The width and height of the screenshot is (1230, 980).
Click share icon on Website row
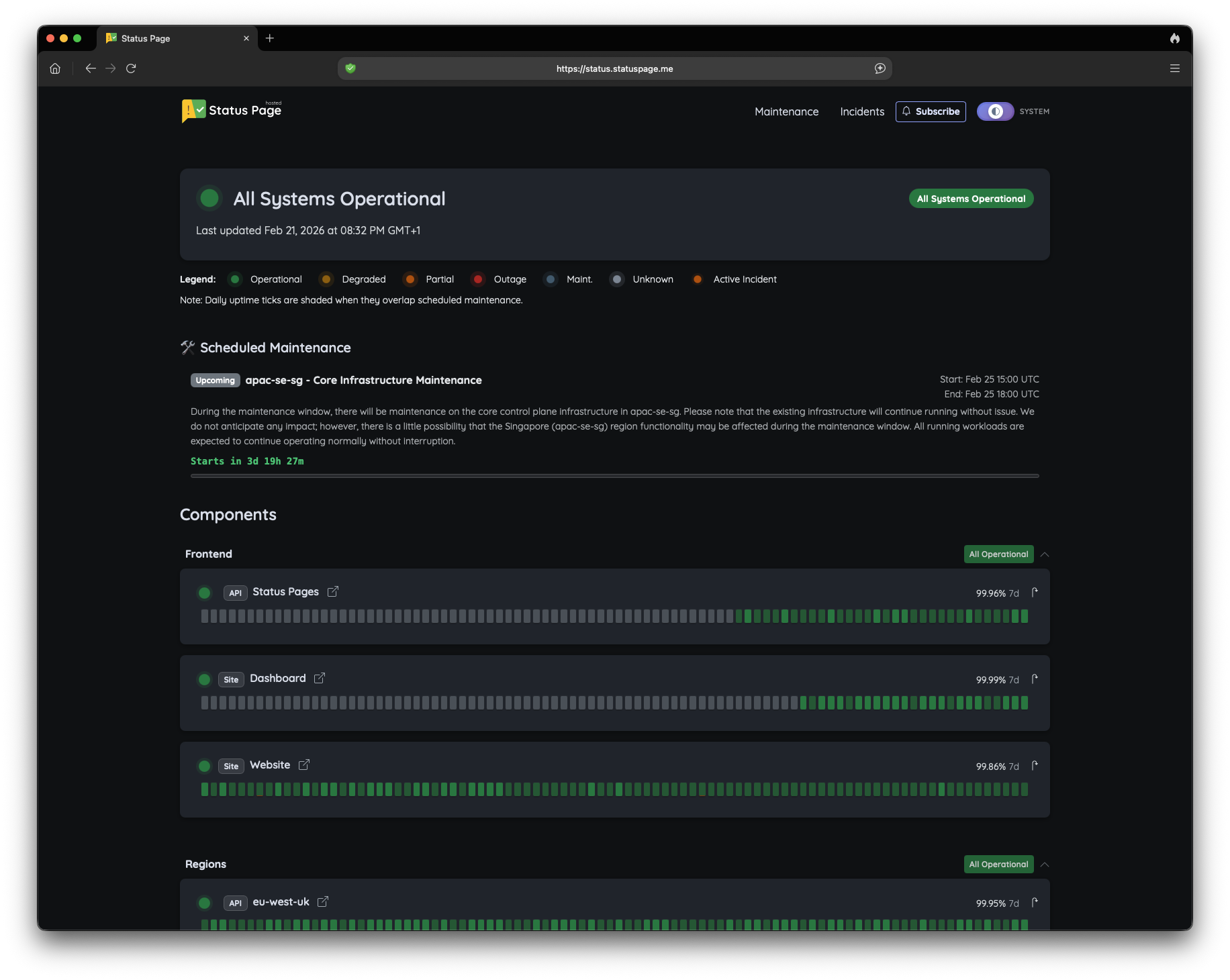[1035, 765]
